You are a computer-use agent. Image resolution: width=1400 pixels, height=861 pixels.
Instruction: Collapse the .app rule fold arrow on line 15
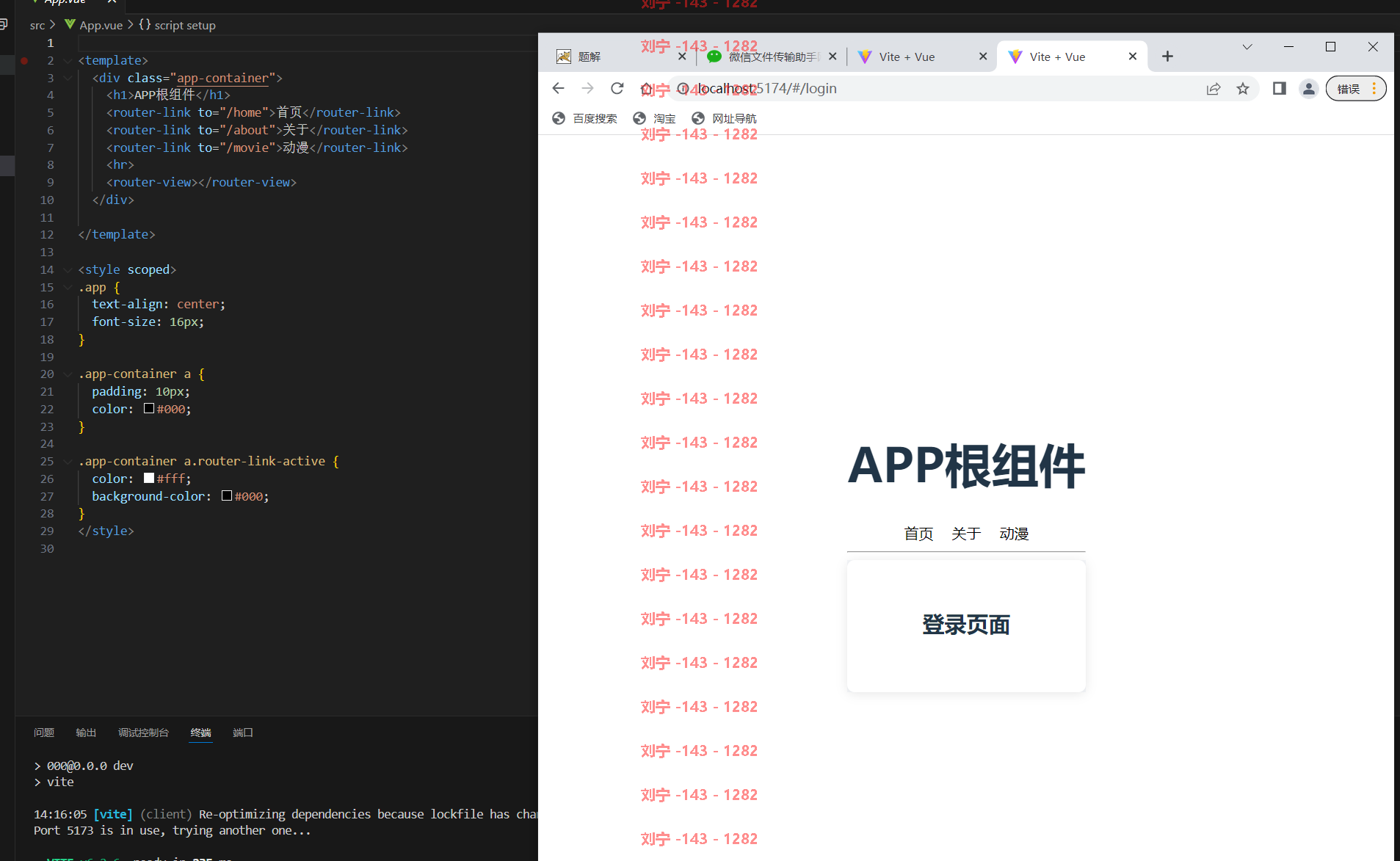click(x=68, y=287)
